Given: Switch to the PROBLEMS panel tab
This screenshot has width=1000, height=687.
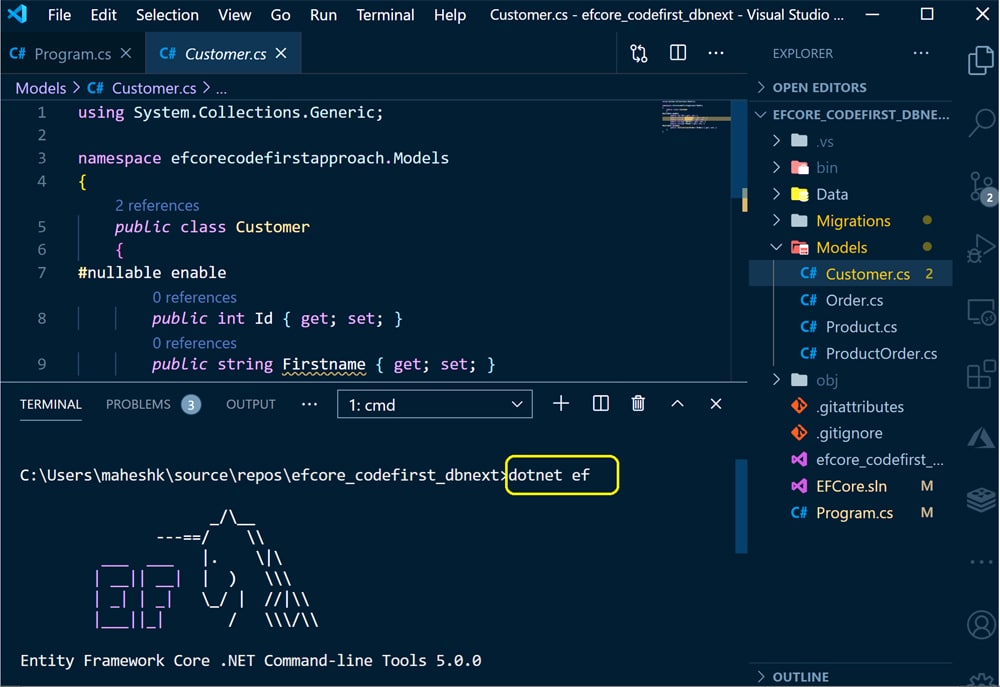Looking at the screenshot, I should (x=138, y=404).
